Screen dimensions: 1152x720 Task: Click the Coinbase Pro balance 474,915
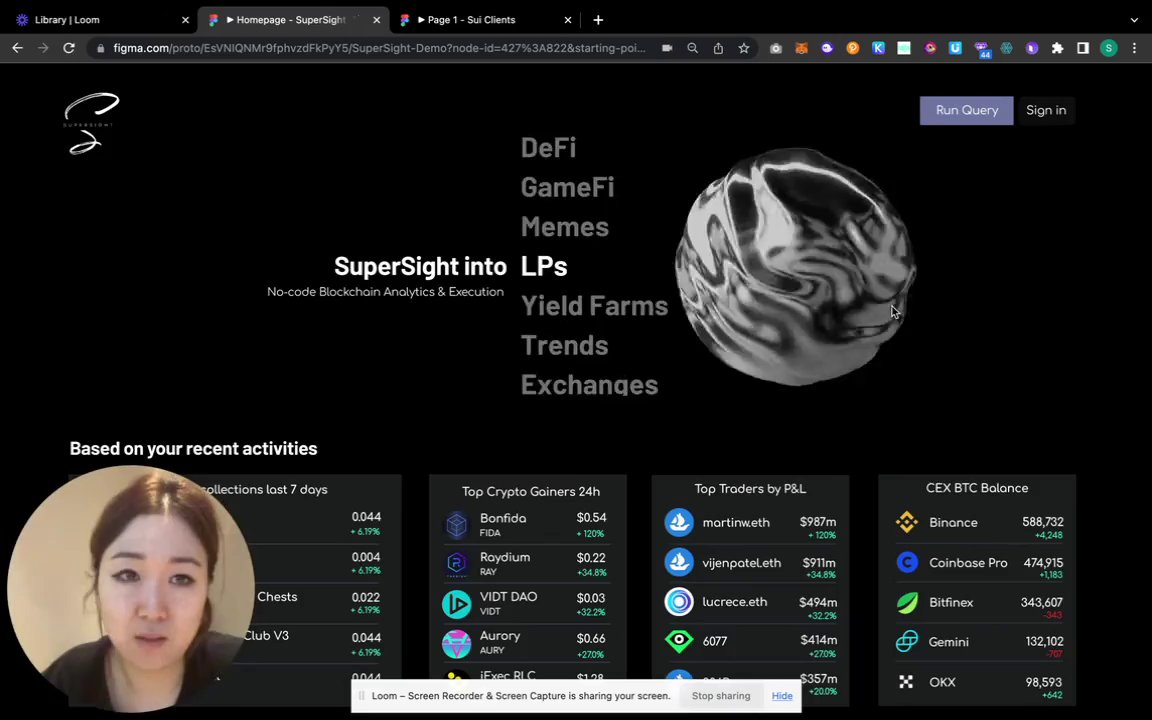[1043, 563]
